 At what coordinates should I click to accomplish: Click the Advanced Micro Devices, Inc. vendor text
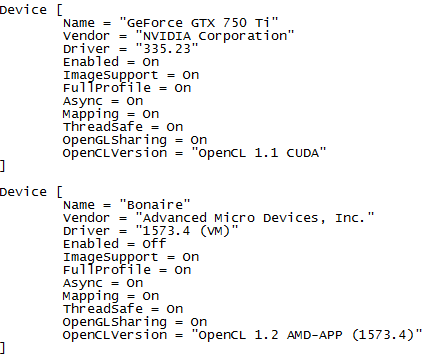(x=255, y=218)
